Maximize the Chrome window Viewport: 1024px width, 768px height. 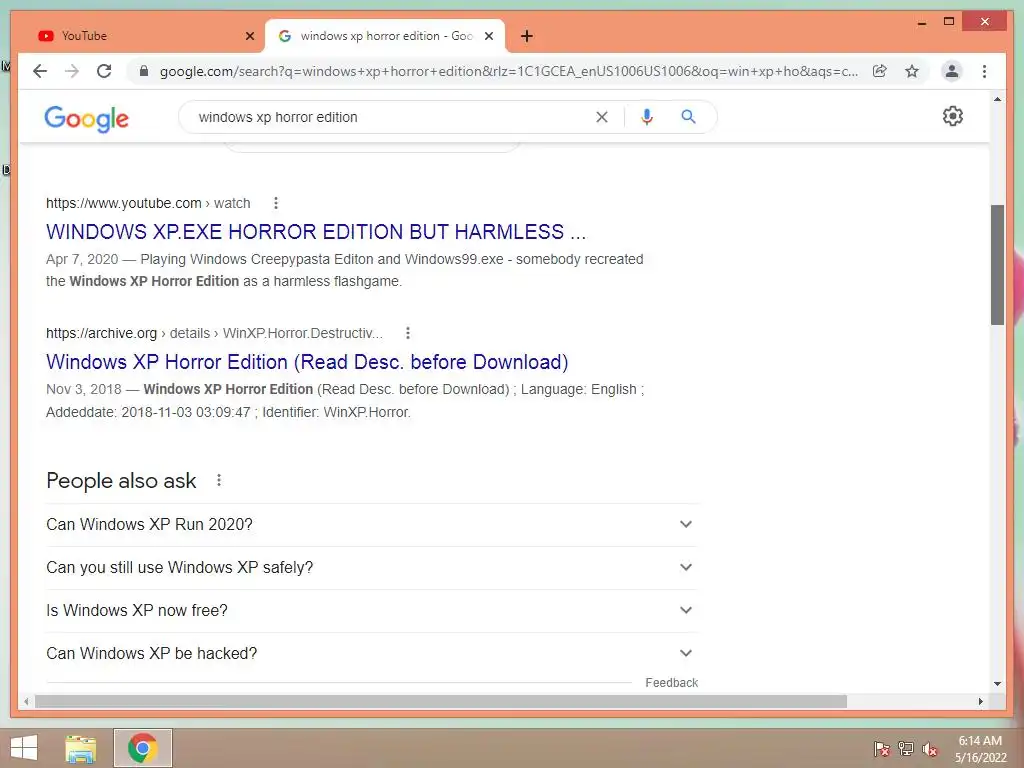coord(949,22)
